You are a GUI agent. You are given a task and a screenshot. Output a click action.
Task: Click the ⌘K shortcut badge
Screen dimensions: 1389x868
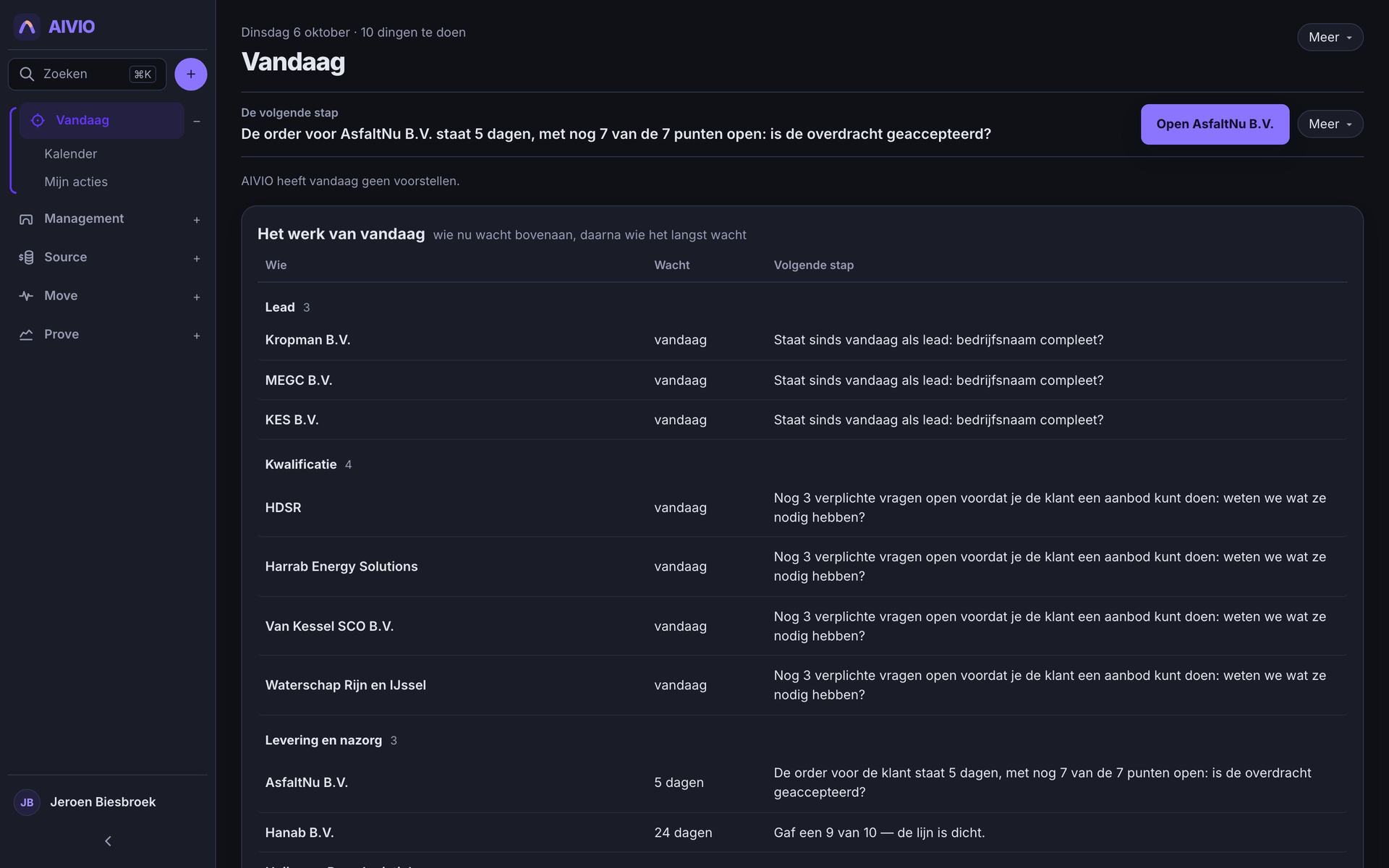(143, 74)
